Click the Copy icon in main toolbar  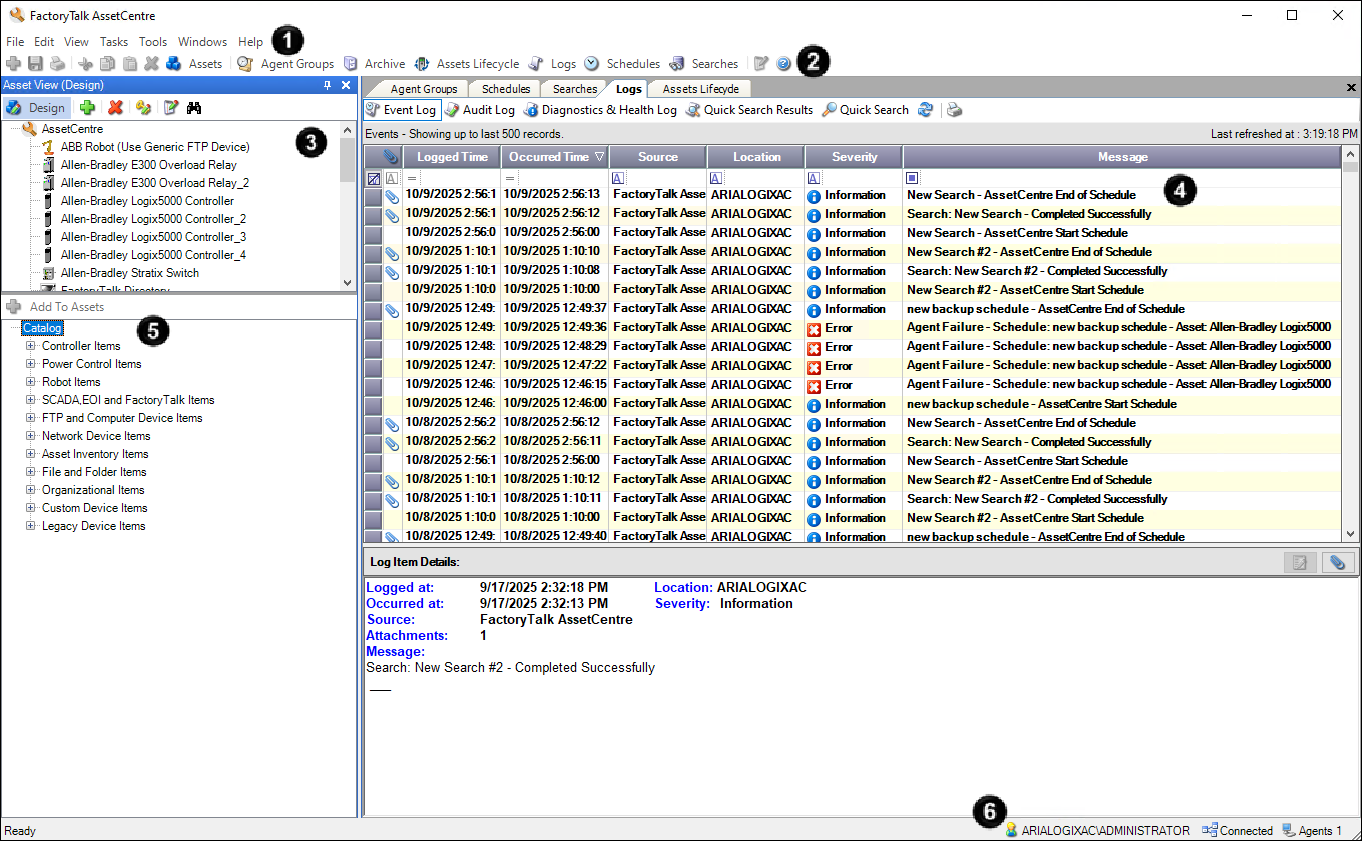(108, 64)
